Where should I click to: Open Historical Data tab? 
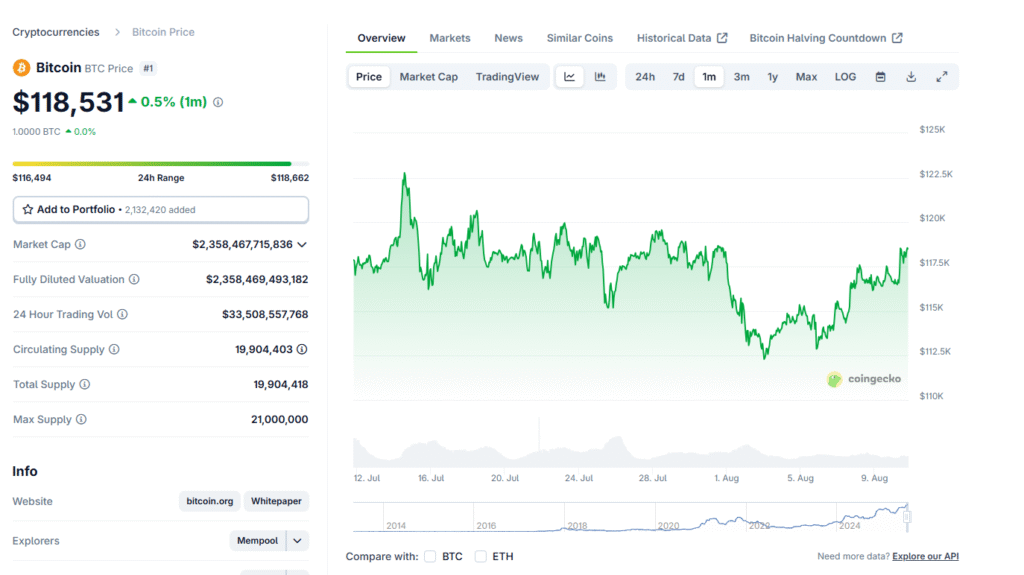682,38
